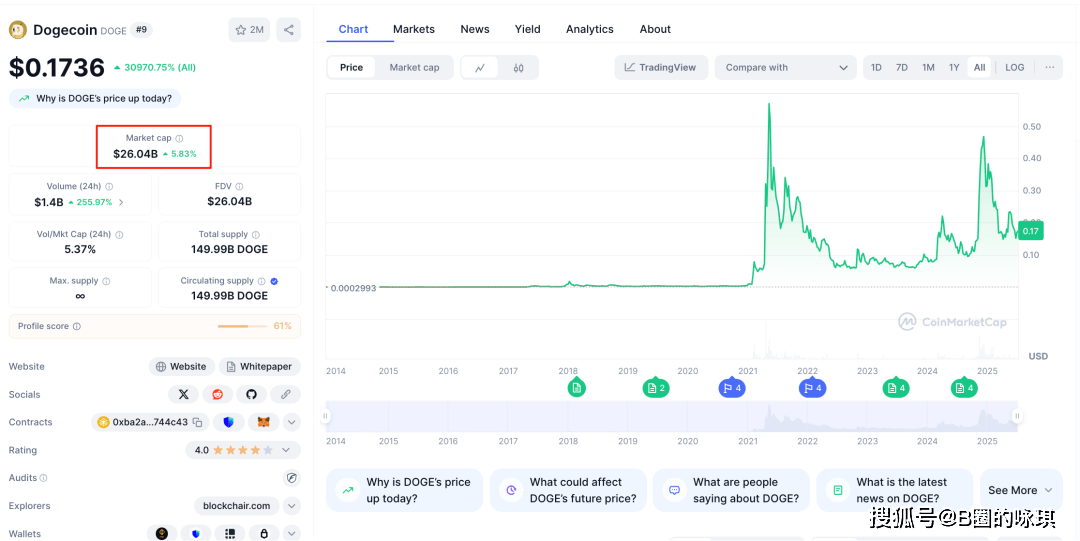Open the Markets tab
The image size is (1080, 541).
[x=414, y=29]
